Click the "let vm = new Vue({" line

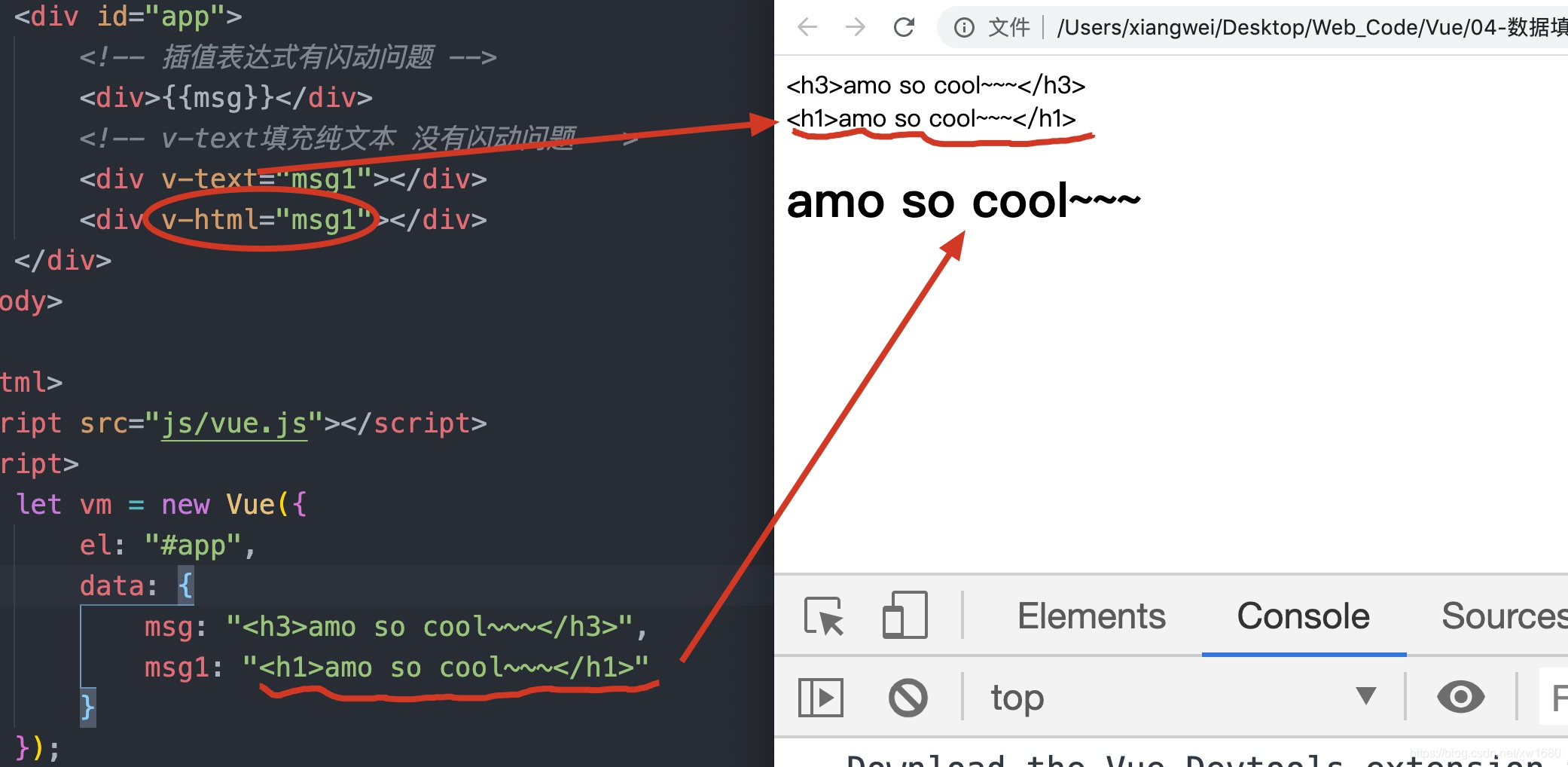161,504
